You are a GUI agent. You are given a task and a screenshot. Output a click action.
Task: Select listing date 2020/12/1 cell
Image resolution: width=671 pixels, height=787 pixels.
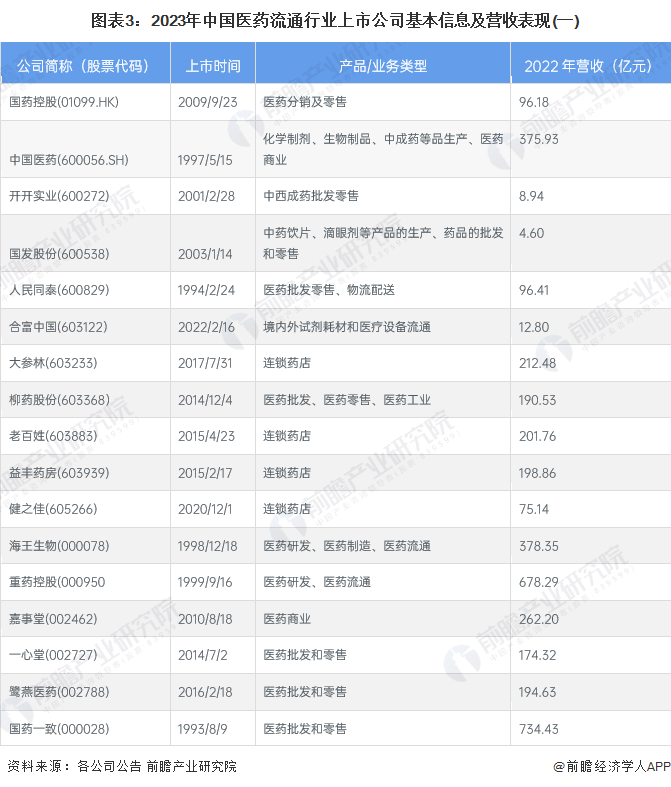point(213,509)
